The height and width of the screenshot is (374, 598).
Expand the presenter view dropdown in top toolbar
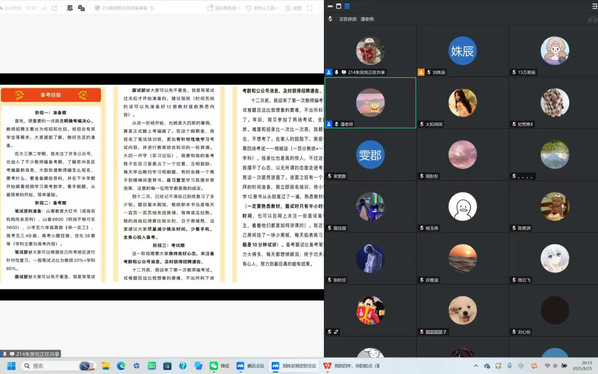223,8
